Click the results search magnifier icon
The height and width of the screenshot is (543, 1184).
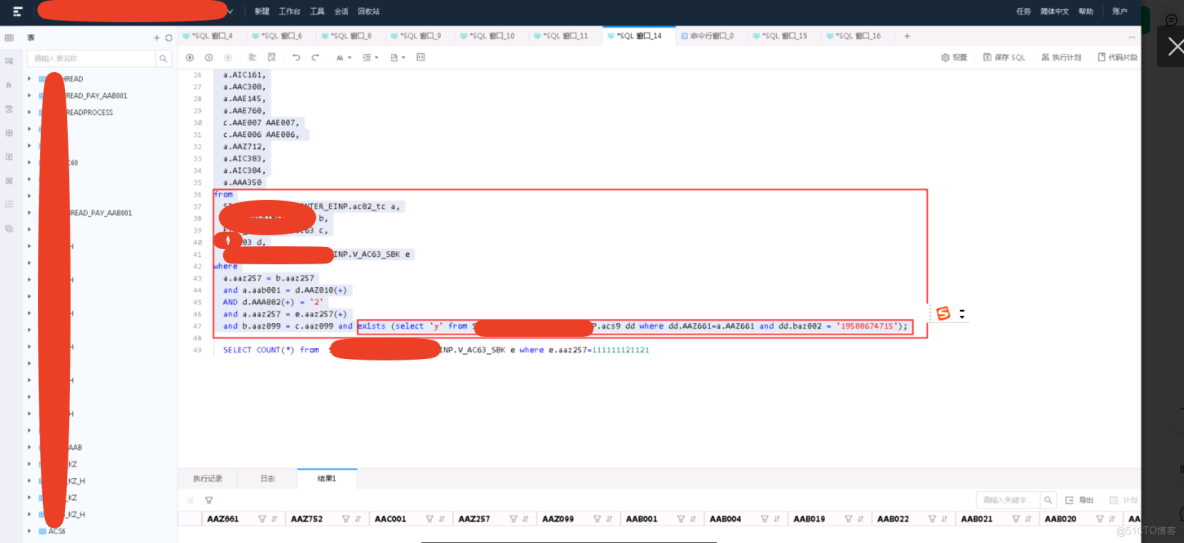1048,500
